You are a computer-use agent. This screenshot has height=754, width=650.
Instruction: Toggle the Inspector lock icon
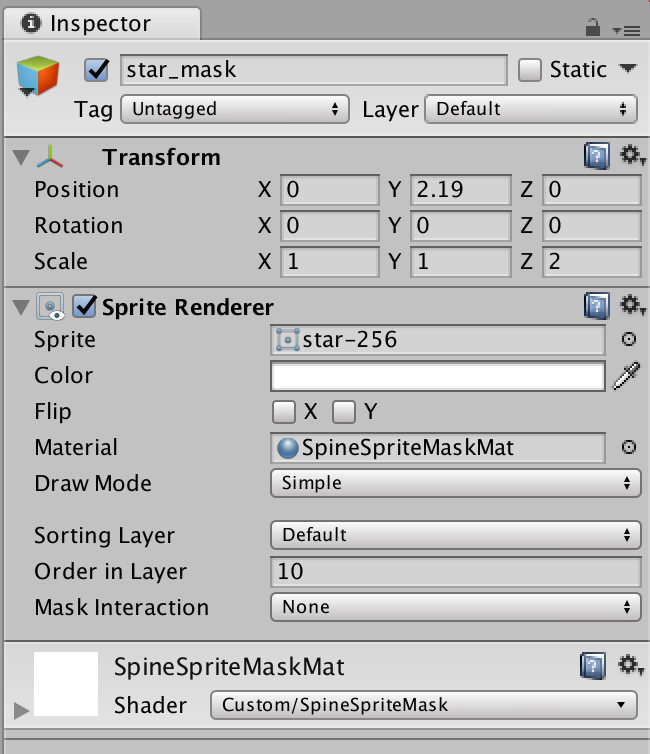pos(592,27)
